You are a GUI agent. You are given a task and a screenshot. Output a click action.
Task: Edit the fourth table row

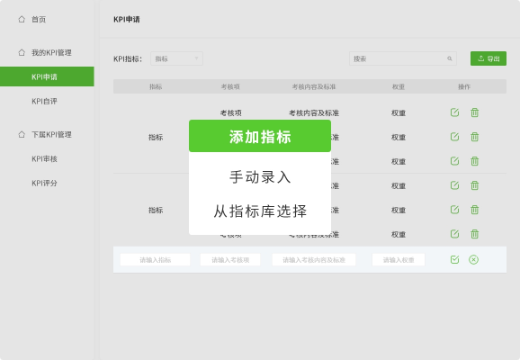pos(455,186)
